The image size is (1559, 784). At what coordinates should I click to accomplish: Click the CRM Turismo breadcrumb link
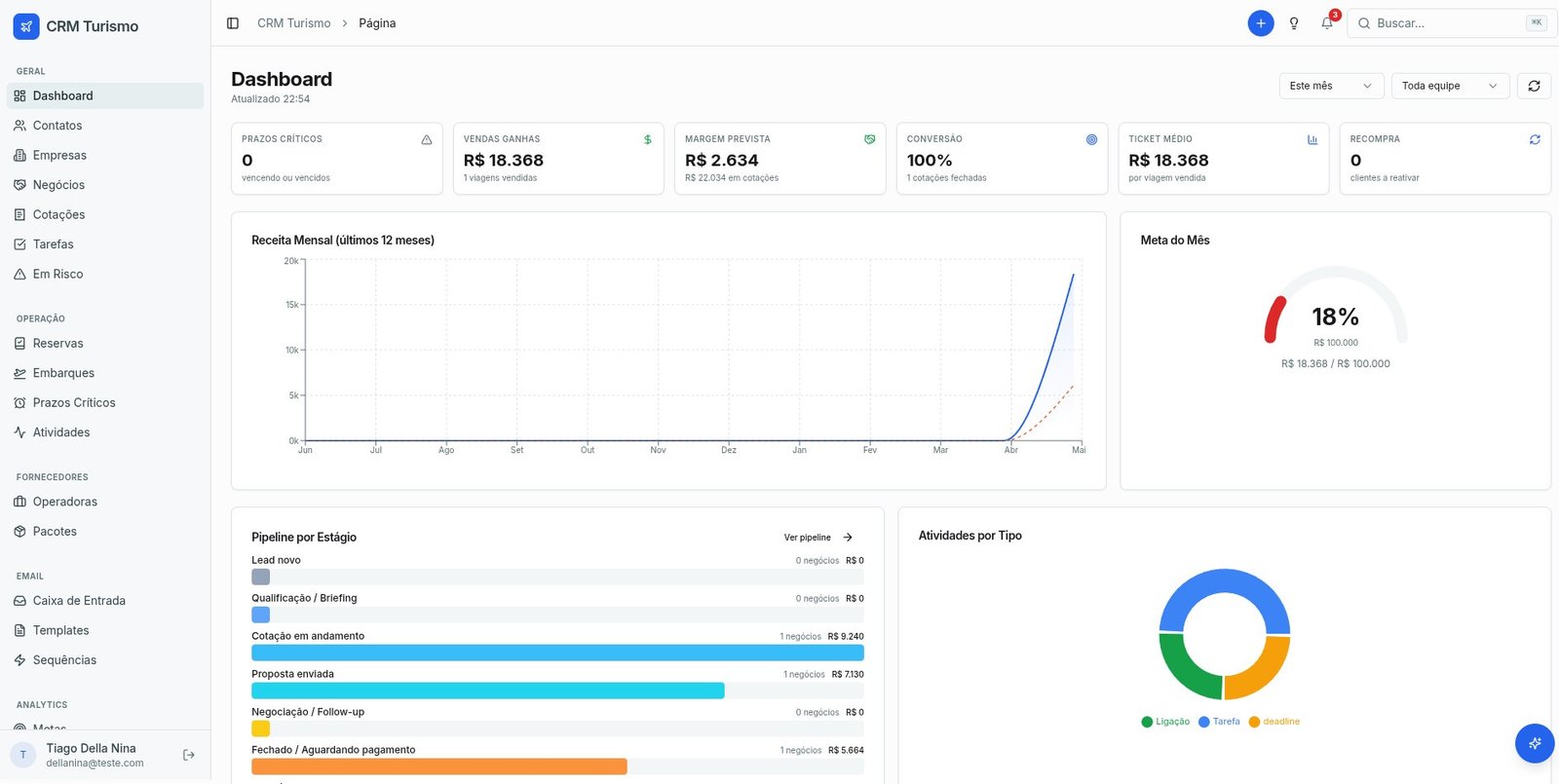pos(294,23)
